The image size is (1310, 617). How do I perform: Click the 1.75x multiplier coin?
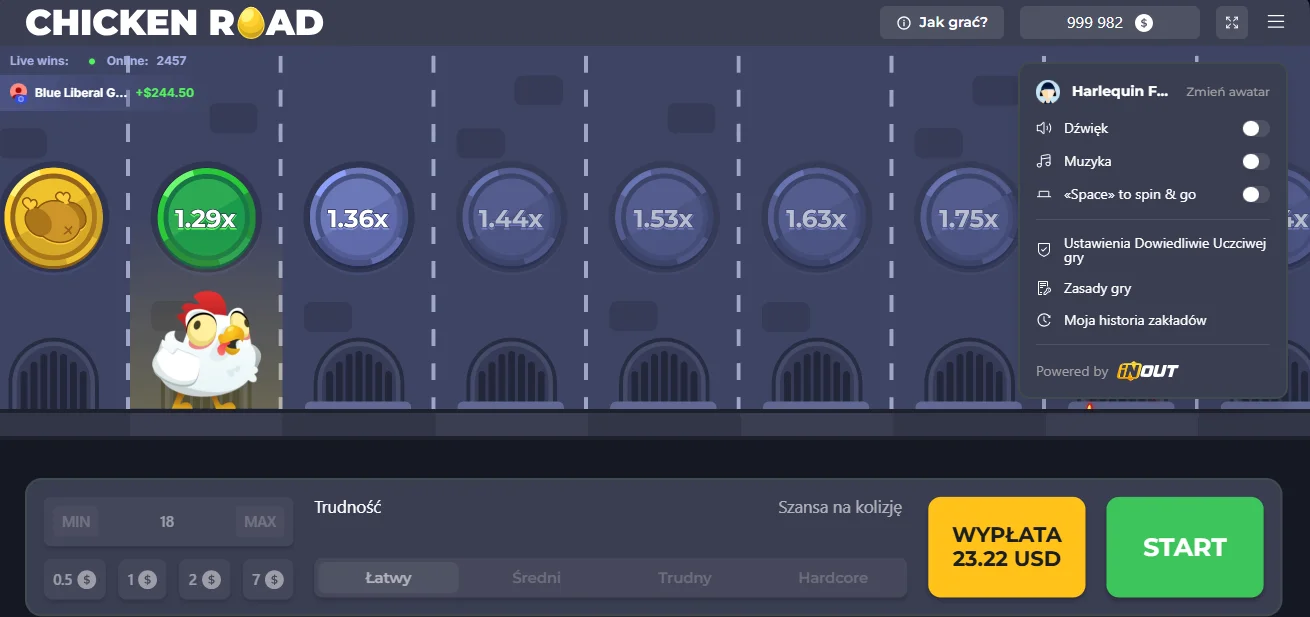[x=968, y=218]
